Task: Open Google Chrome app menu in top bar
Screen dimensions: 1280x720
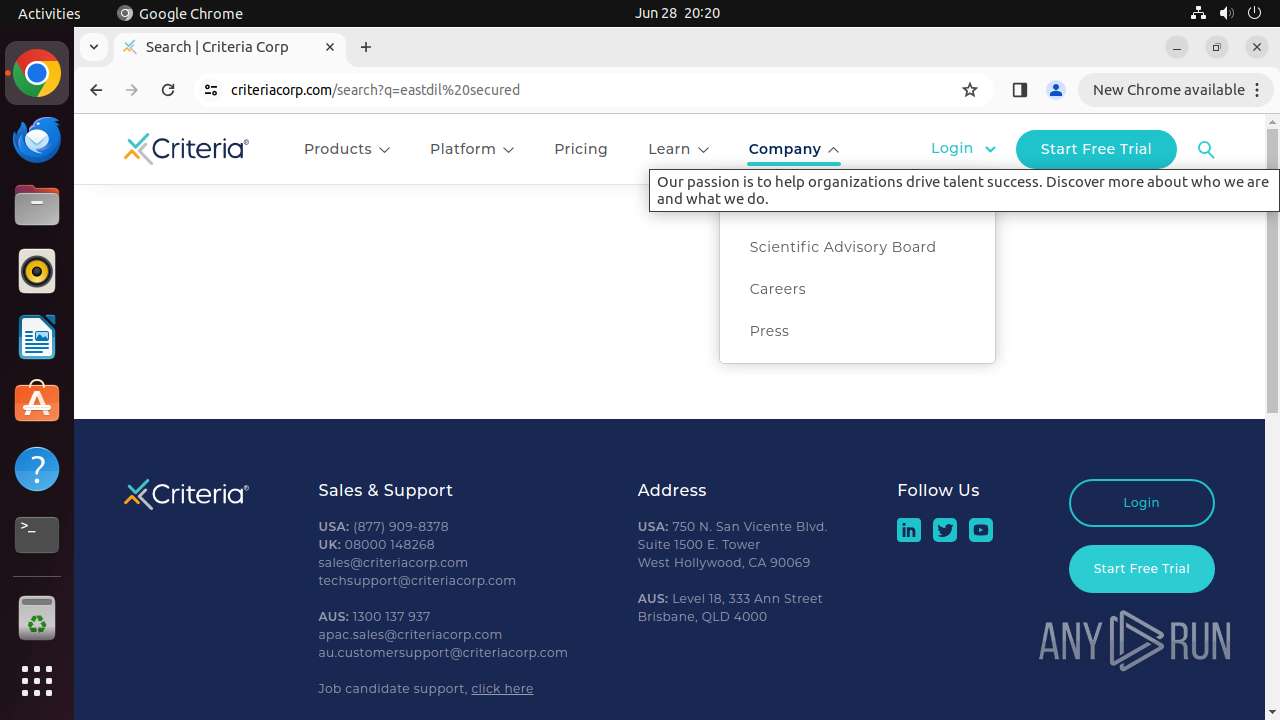Action: click(x=180, y=13)
